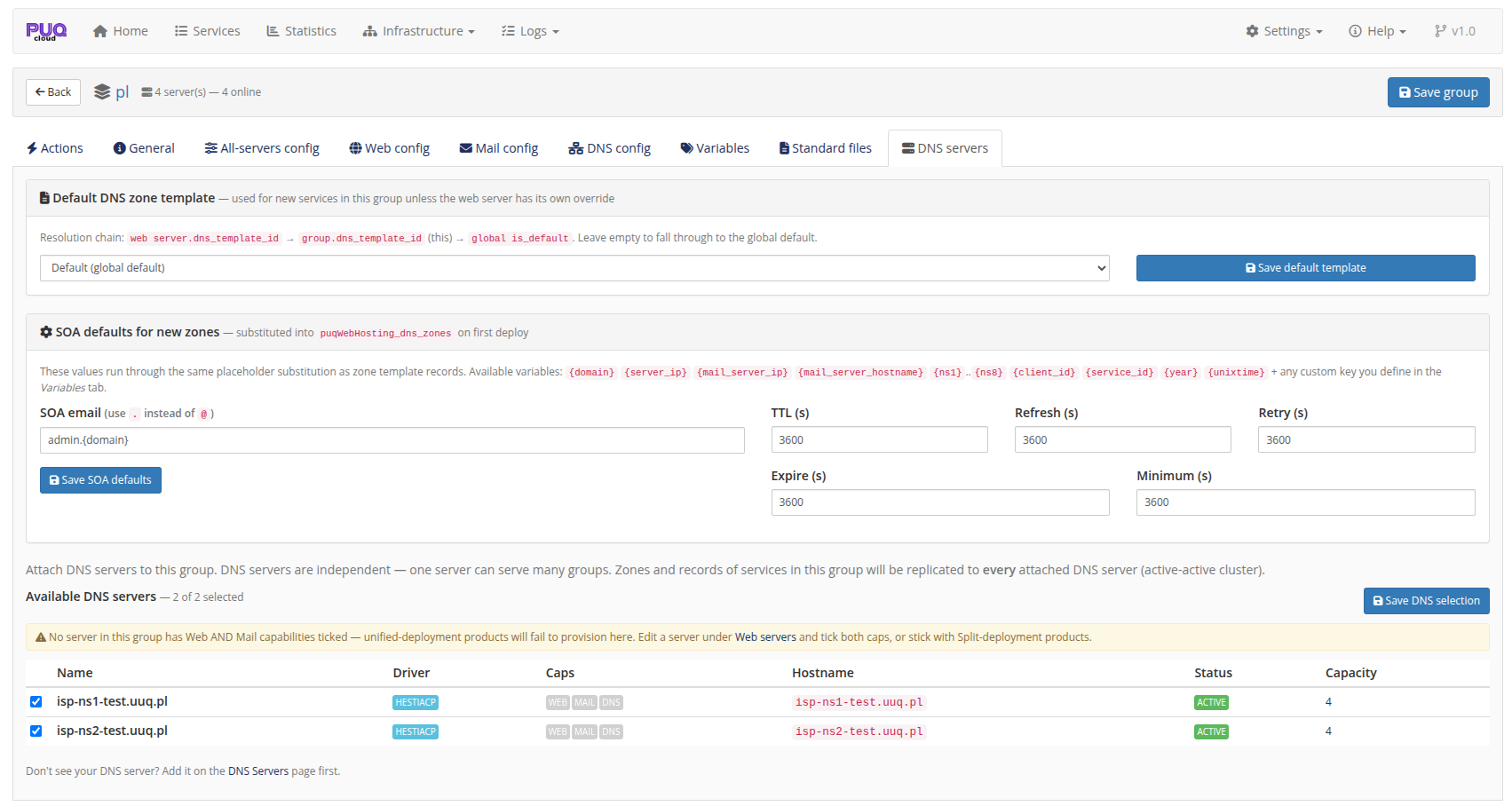
Task: Click hostname isp-ns1-test.uuq.pl code text
Action: [x=859, y=702]
